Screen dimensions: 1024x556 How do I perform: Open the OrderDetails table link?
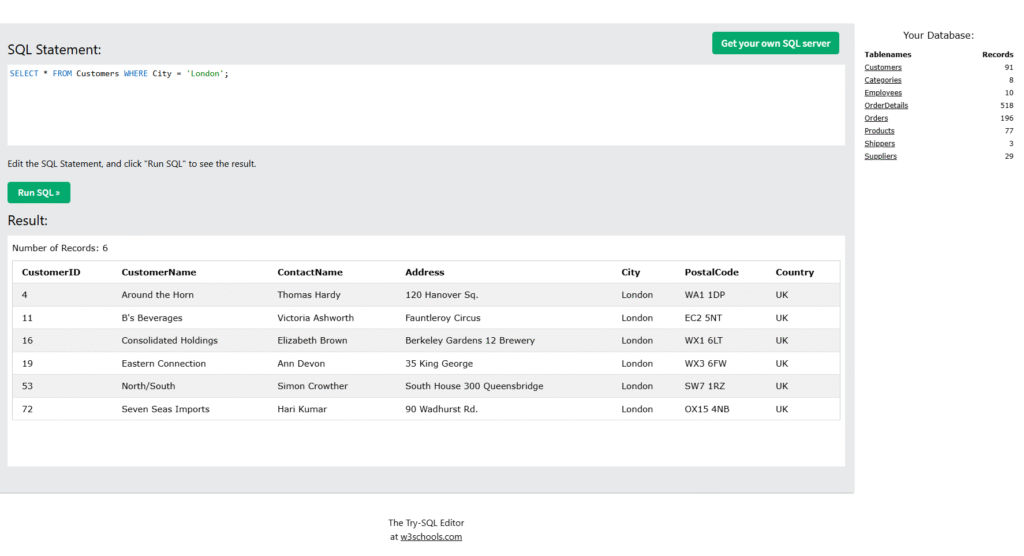point(886,105)
